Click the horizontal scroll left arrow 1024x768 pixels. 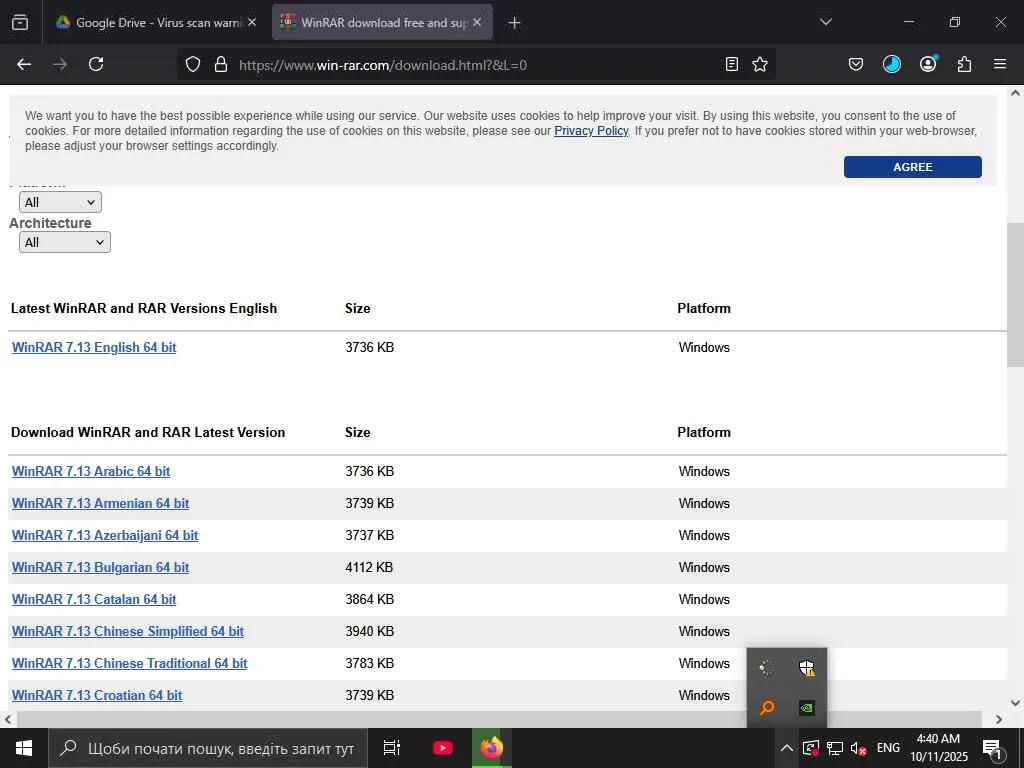(8, 719)
